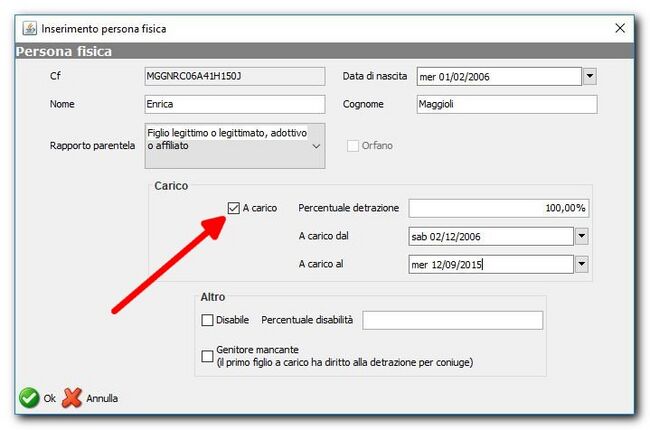Click the red X Annulla icon

72,398
